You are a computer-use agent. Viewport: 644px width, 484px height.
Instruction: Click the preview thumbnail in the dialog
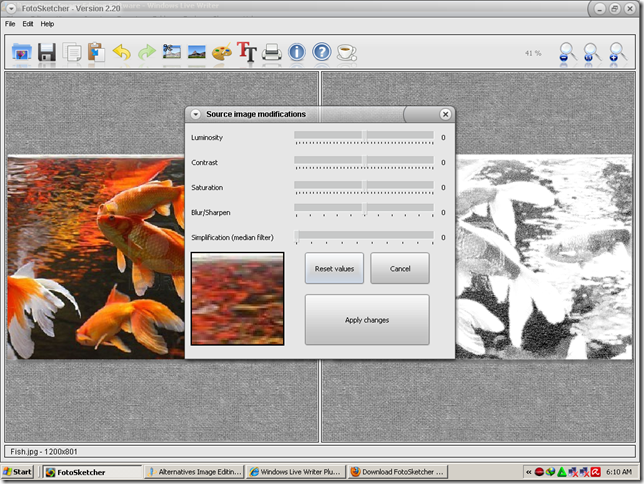(238, 298)
